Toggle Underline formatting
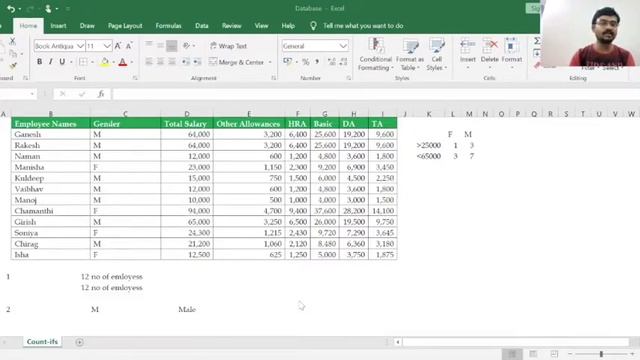 pyautogui.click(x=62, y=62)
